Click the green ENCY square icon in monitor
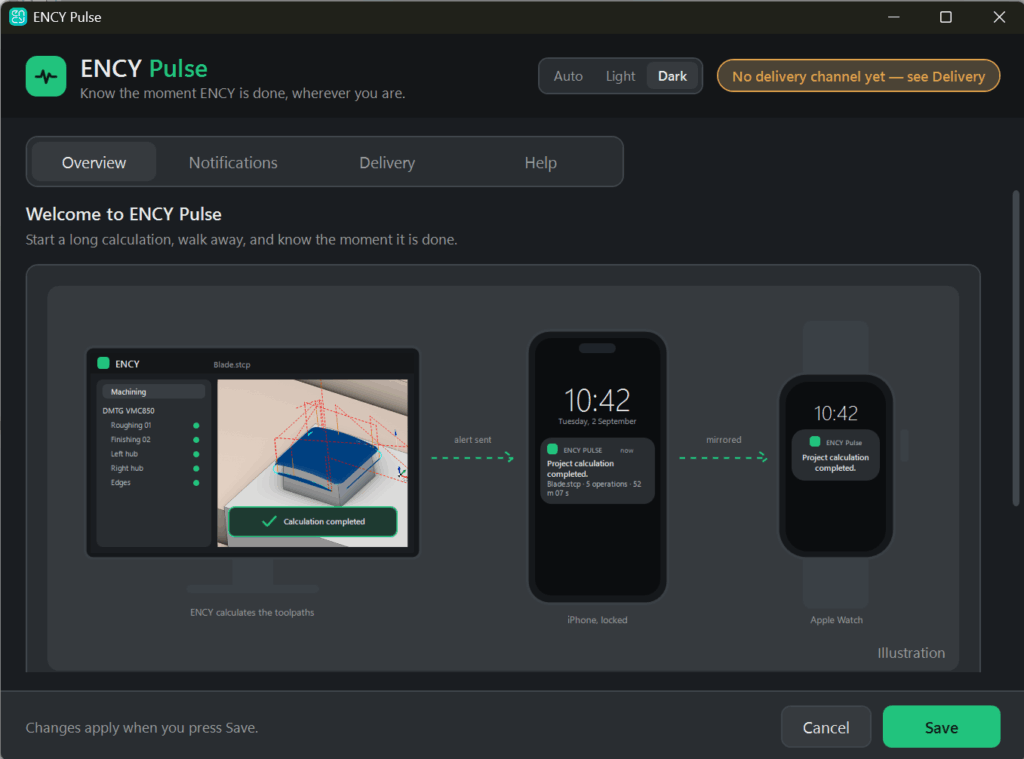 103,363
